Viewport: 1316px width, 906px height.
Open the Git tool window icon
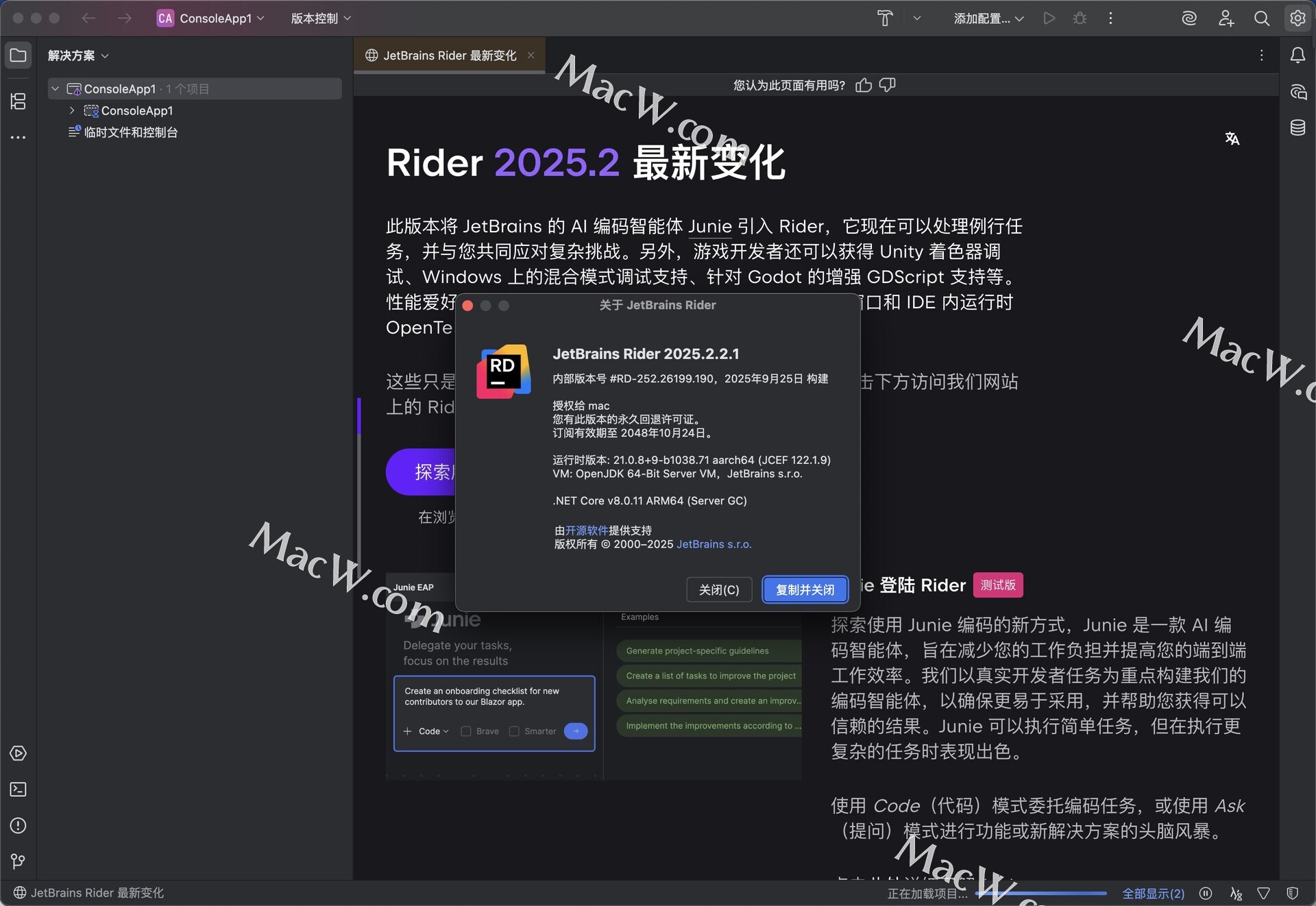click(x=19, y=861)
